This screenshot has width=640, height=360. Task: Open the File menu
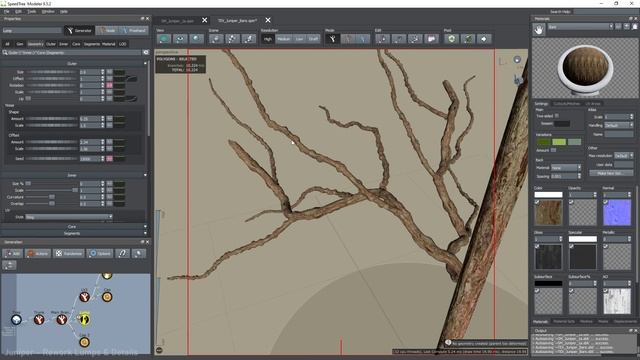[x=7, y=11]
